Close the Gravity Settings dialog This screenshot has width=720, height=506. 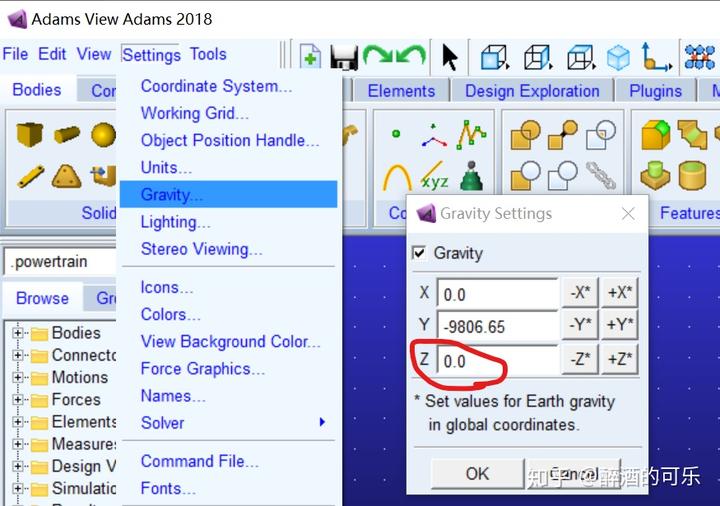[628, 214]
